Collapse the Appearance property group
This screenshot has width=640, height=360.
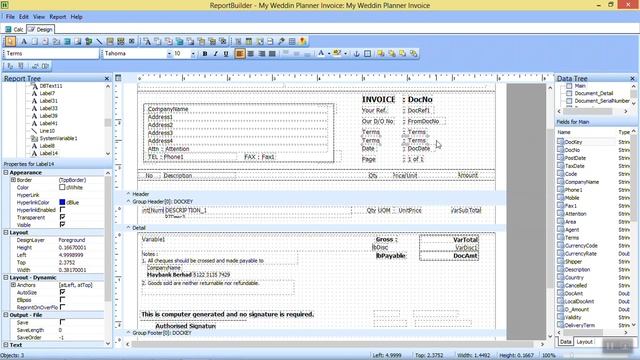(6, 173)
